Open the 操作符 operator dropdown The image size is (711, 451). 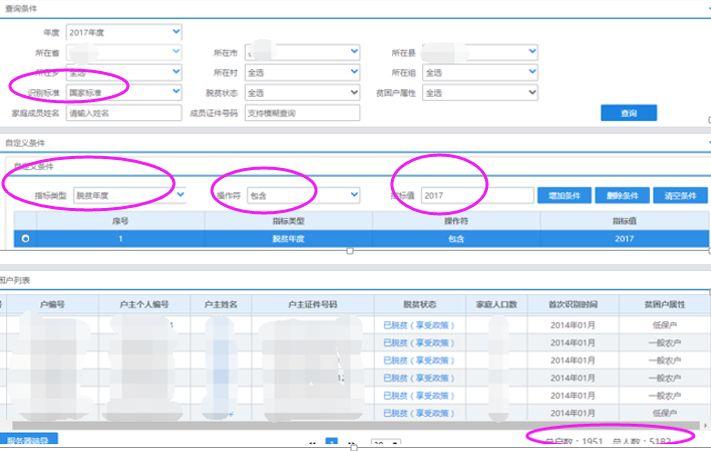tap(302, 196)
